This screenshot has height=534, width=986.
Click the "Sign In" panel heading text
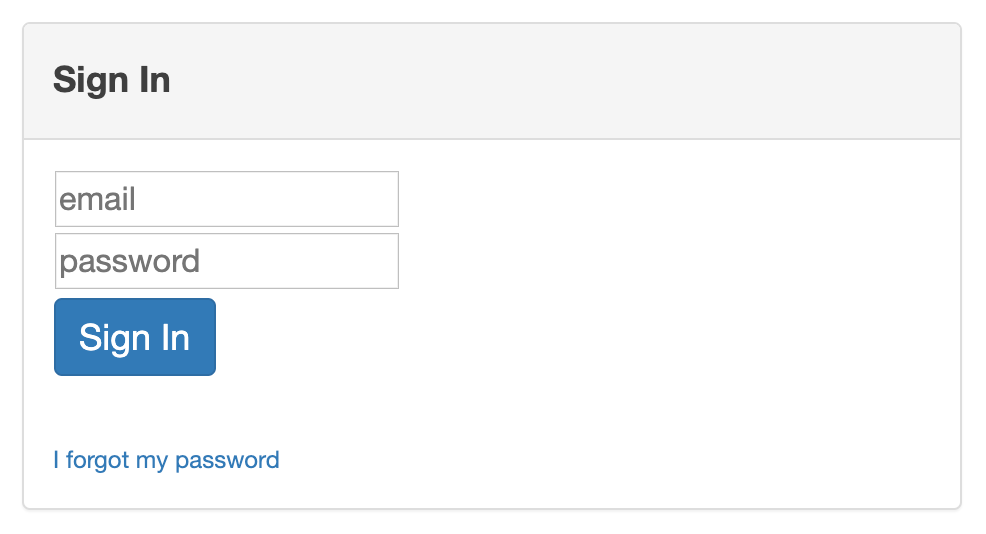click(x=112, y=80)
